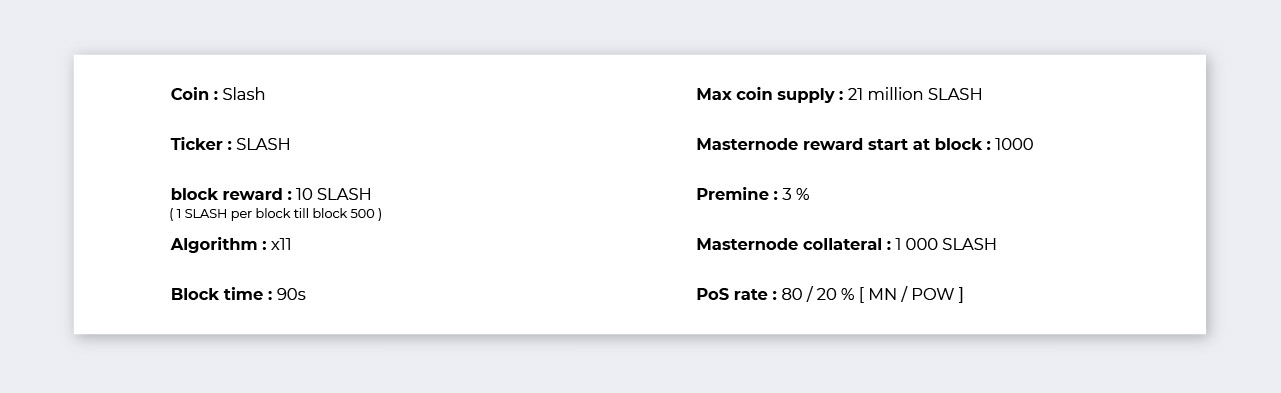Screen dimensions: 1281x393
Task: Select the 10 SLASH reward value
Action: (334, 194)
